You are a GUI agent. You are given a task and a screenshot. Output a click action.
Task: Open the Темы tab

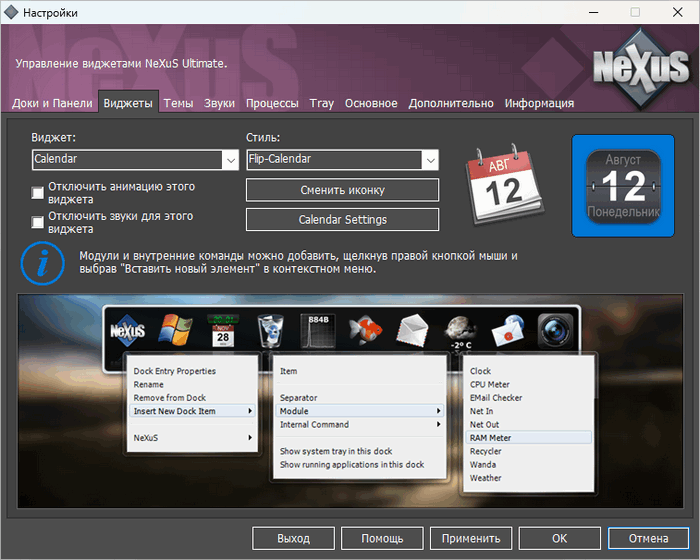coord(178,103)
